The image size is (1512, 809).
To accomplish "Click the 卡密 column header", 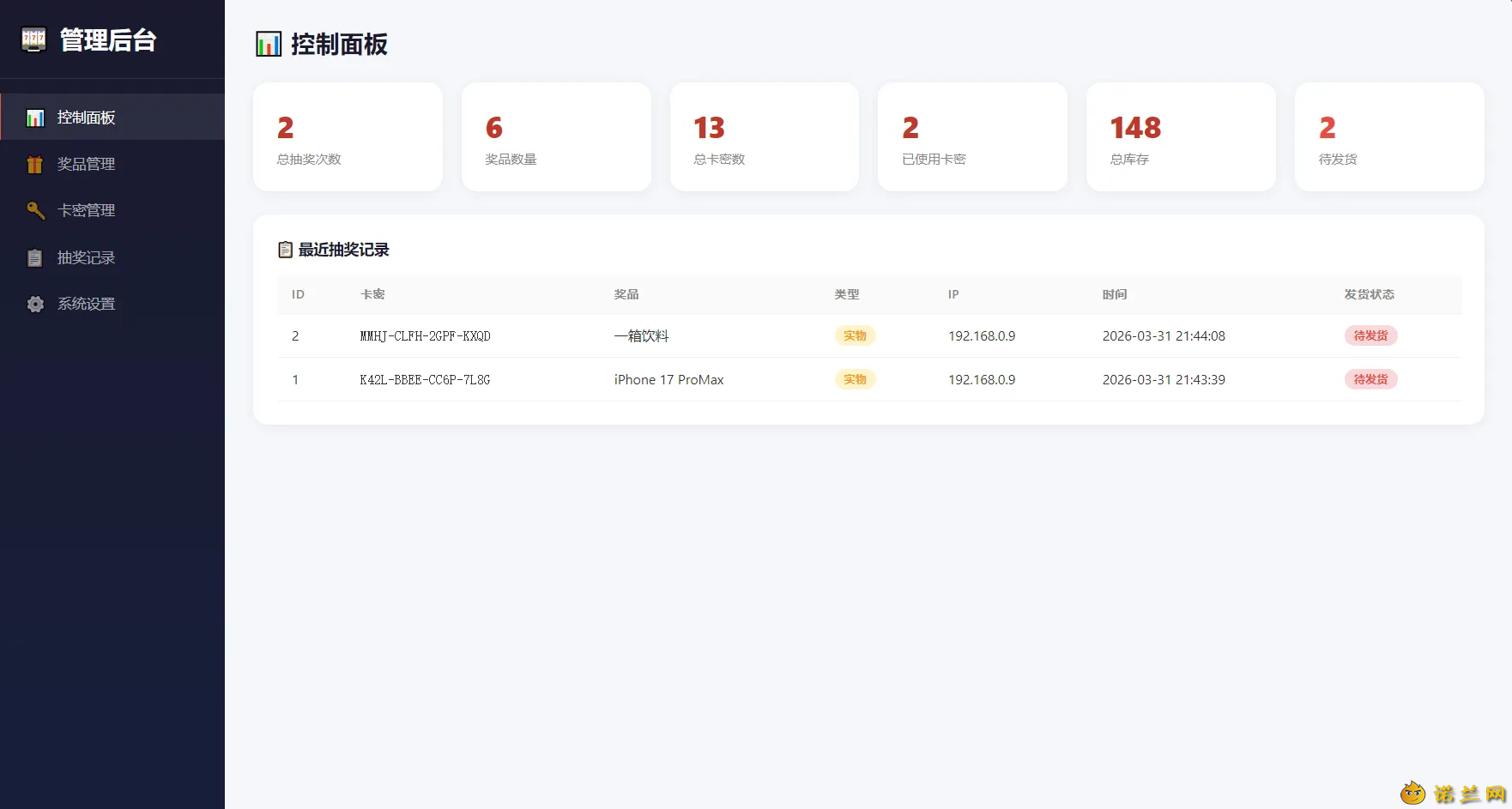I will pos(372,294).
